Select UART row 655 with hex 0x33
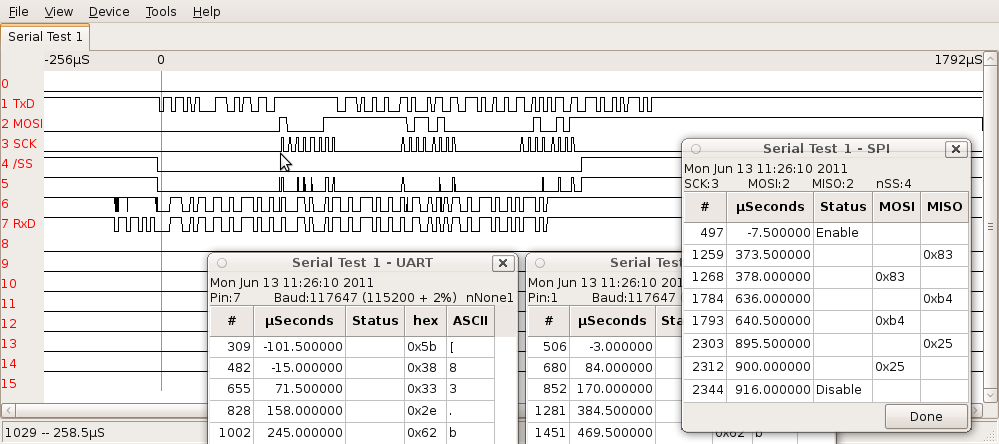Viewport: 999px width, 444px height. (x=352, y=390)
